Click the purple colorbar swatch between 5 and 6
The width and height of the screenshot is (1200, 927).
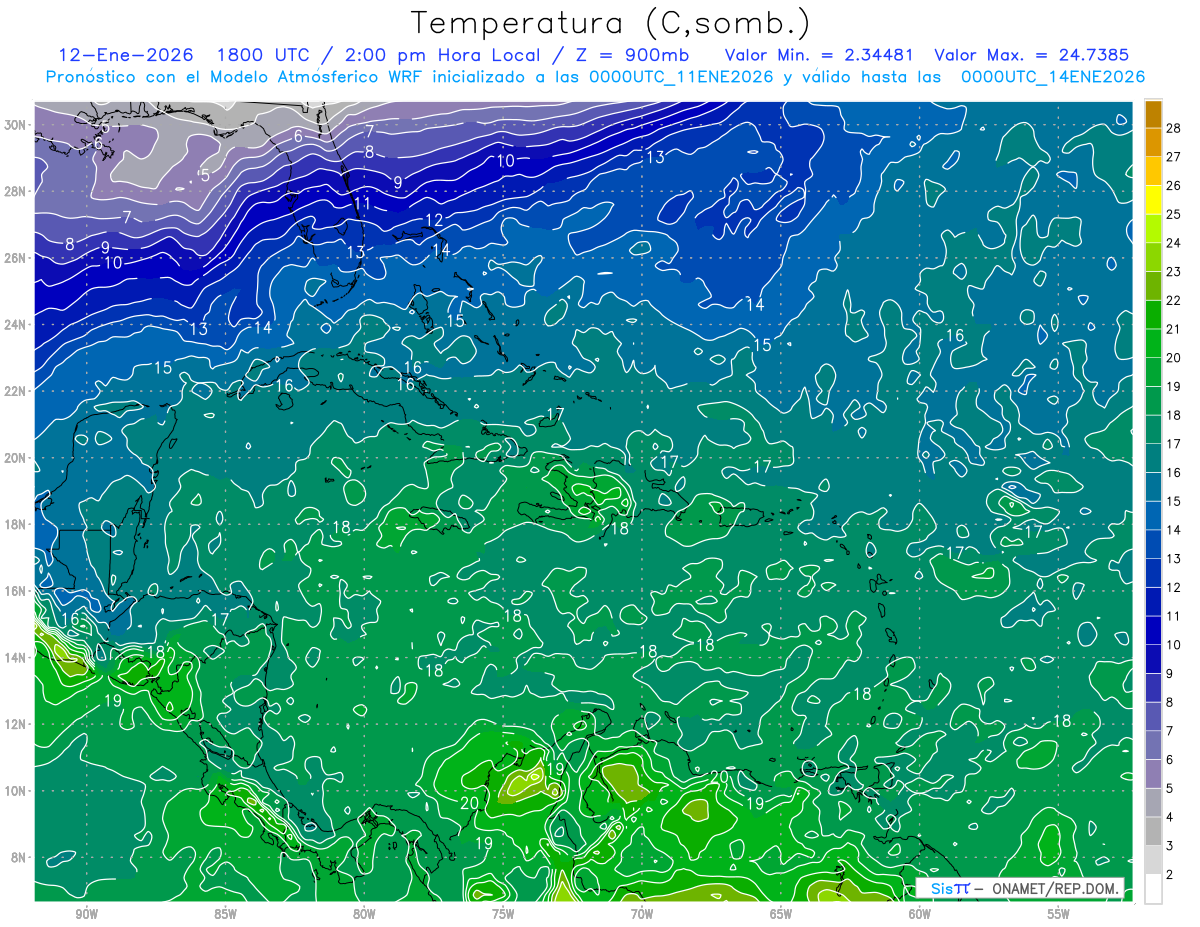[x=1153, y=773]
